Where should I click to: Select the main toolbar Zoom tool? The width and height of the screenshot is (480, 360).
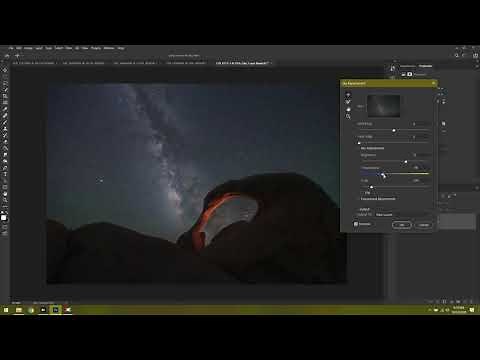click(5, 200)
